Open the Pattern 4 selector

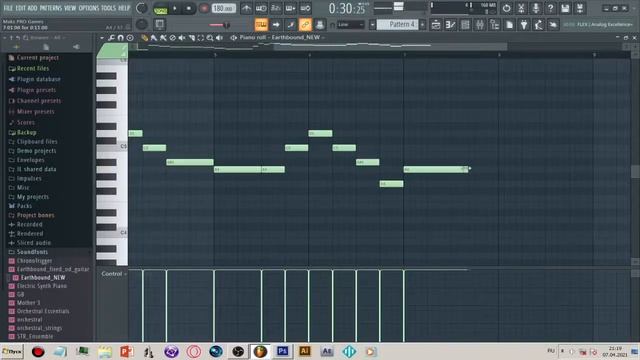[398, 24]
